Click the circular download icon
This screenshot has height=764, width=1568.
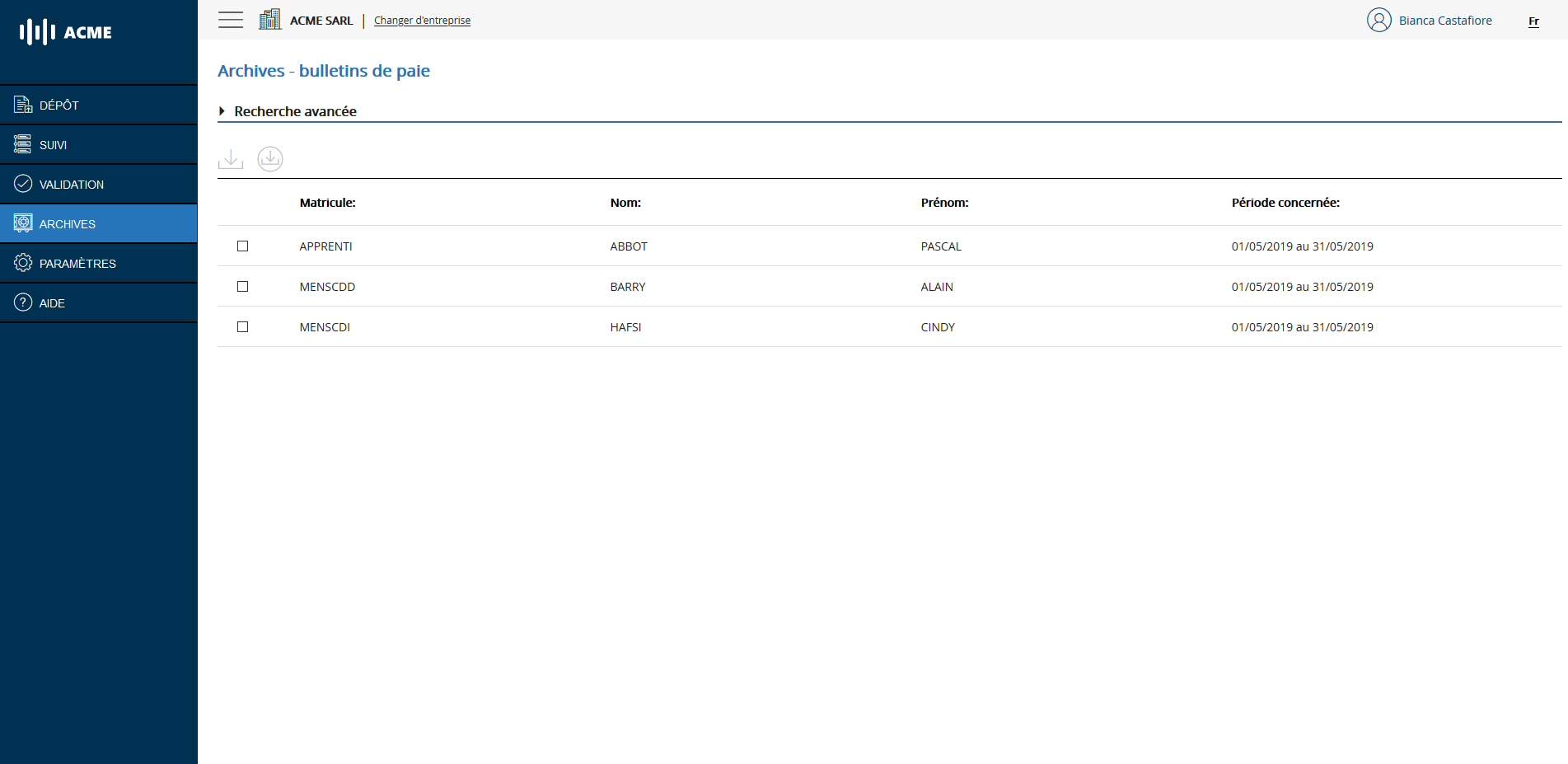[270, 159]
